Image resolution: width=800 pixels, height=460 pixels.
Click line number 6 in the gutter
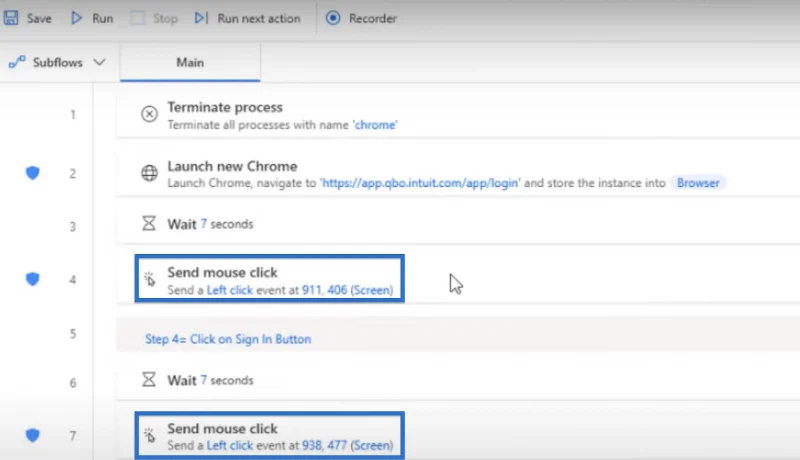pyautogui.click(x=73, y=383)
